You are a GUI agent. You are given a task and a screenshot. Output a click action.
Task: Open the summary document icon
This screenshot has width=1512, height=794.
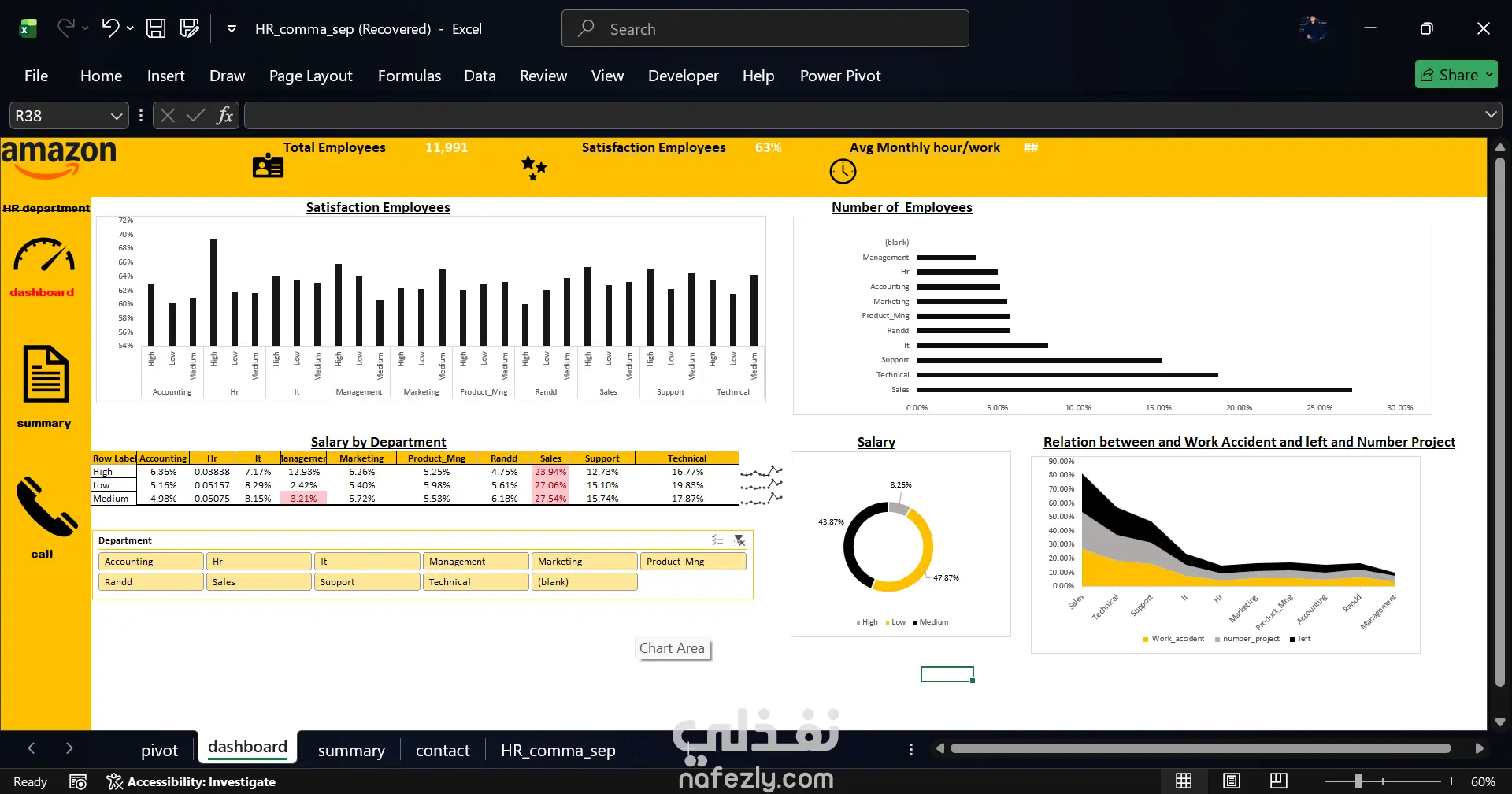point(46,373)
